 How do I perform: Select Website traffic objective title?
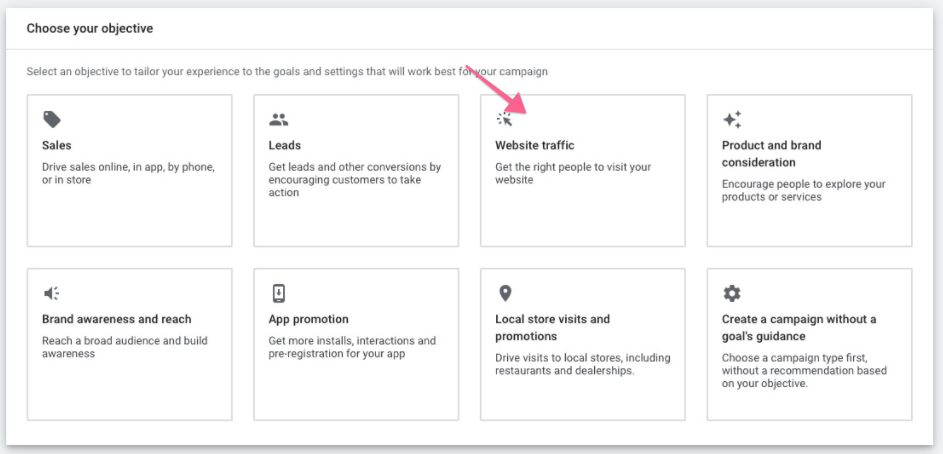coord(535,146)
